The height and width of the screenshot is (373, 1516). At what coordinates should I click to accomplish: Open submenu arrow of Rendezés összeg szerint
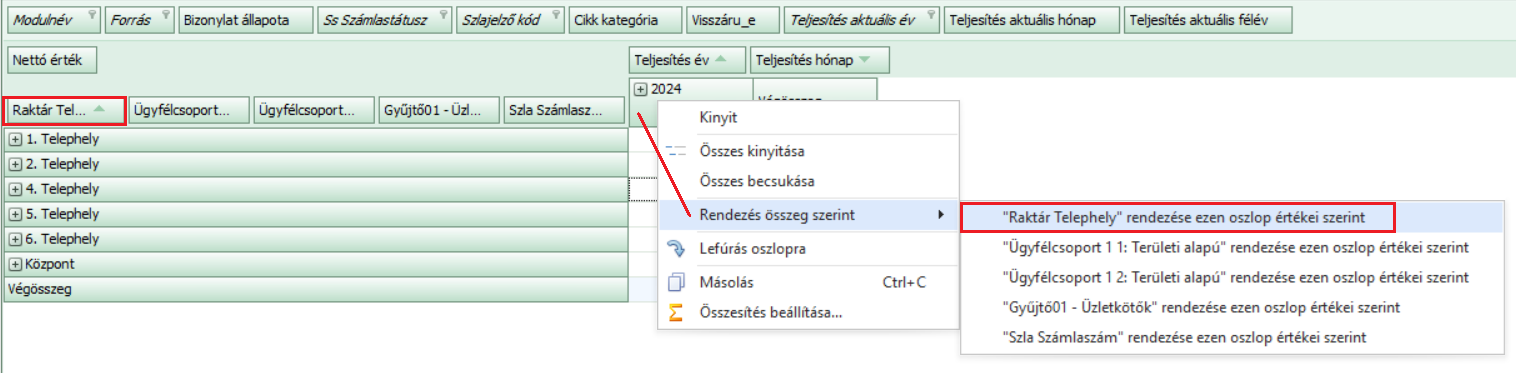[940, 215]
